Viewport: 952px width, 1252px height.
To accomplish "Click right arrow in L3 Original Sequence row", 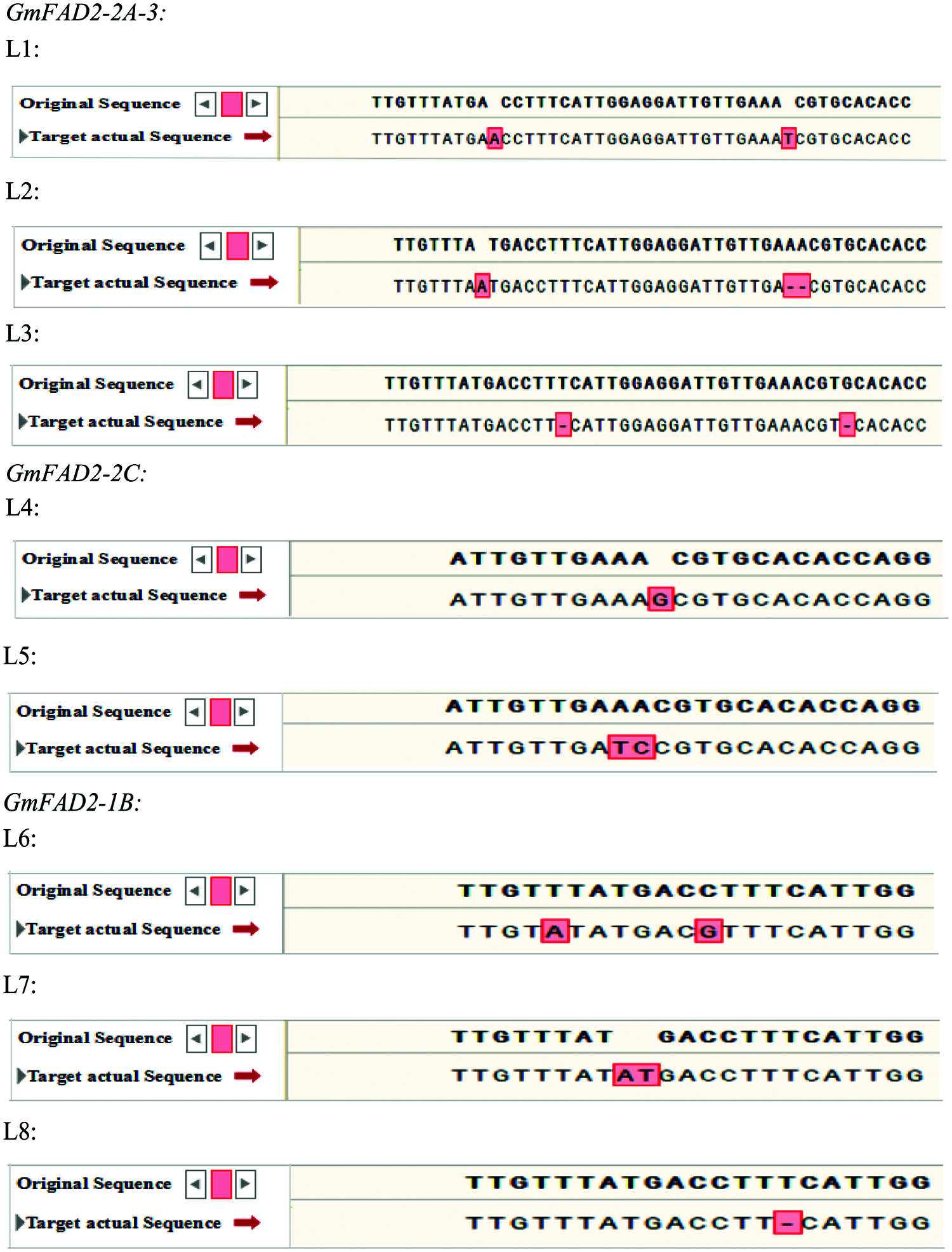I will point(248,384).
